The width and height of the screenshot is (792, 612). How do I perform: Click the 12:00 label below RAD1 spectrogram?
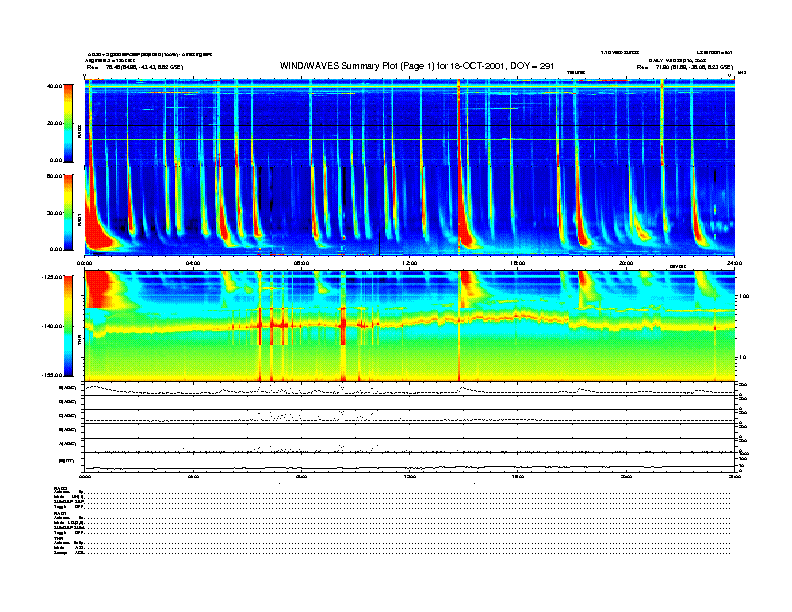pyautogui.click(x=409, y=263)
